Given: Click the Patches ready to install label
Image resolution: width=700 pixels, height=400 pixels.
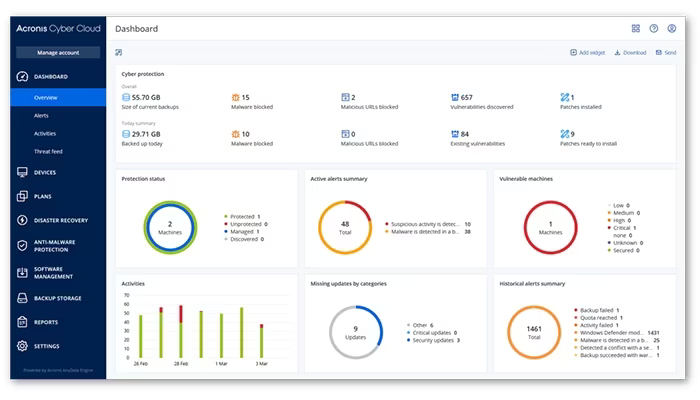Looking at the screenshot, I should 588,144.
